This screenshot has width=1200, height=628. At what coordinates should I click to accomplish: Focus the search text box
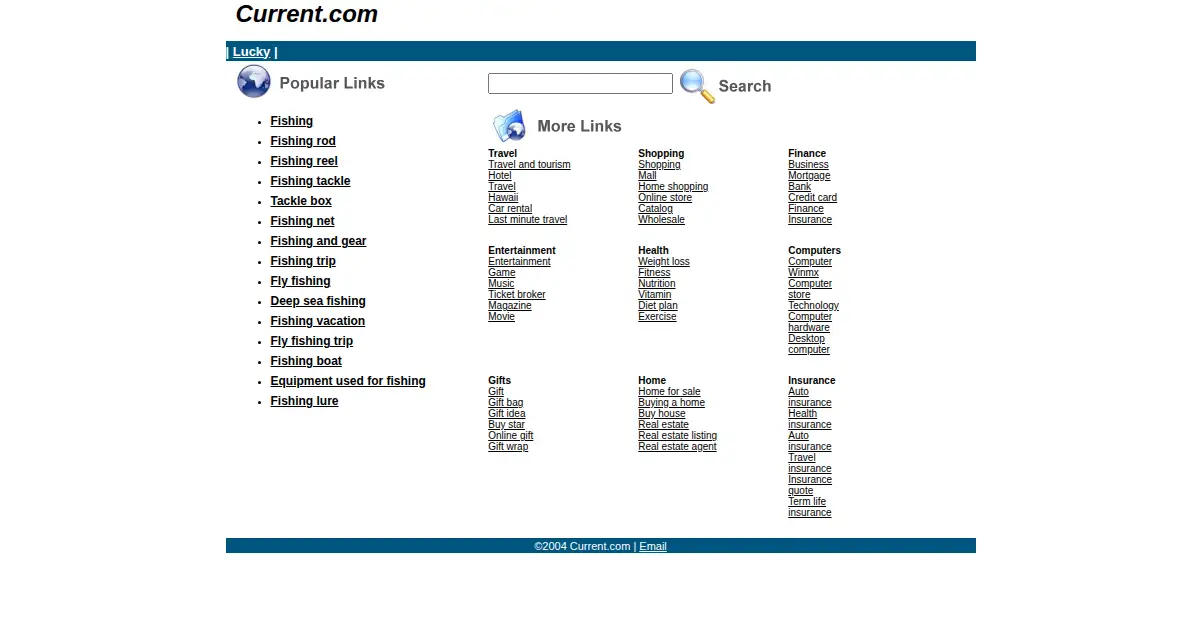click(580, 84)
